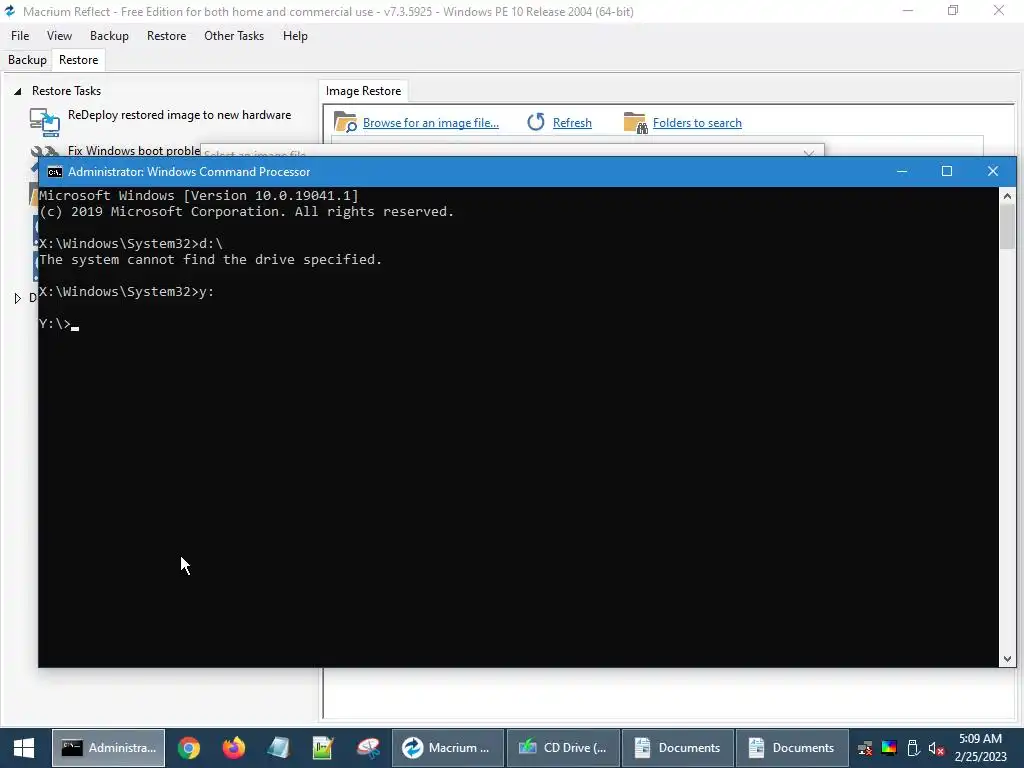Image resolution: width=1024 pixels, height=768 pixels.
Task: Launch Firefox from the taskbar
Action: [x=234, y=748]
